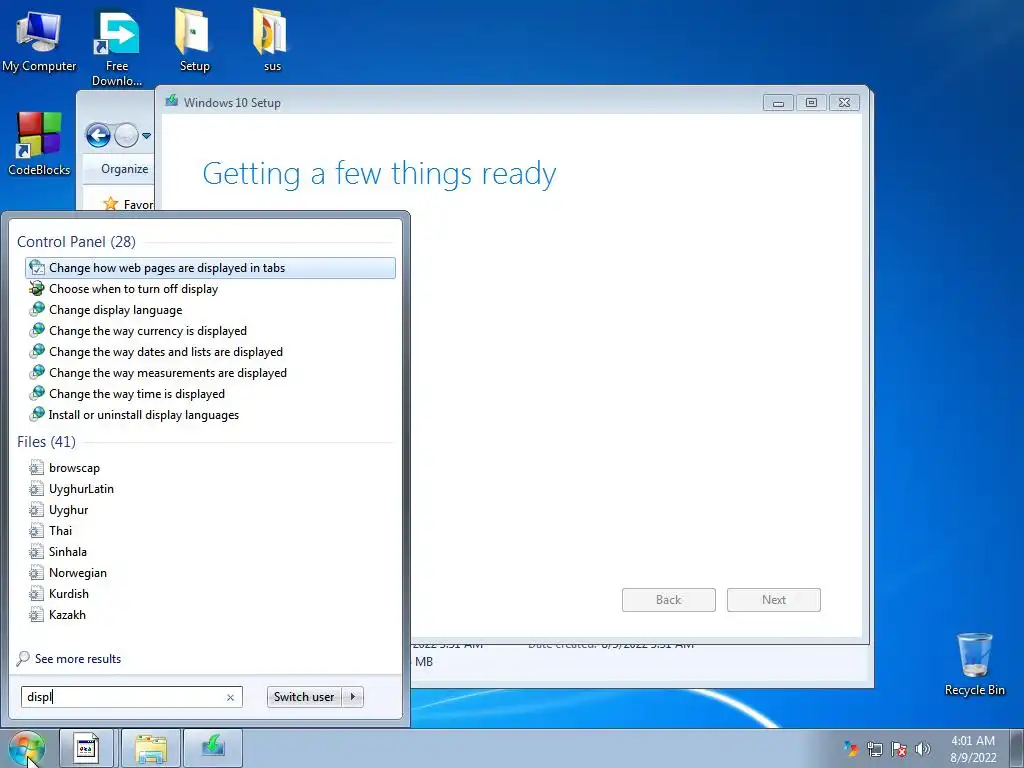
Task: Open the script file taskbar button
Action: click(x=86, y=748)
